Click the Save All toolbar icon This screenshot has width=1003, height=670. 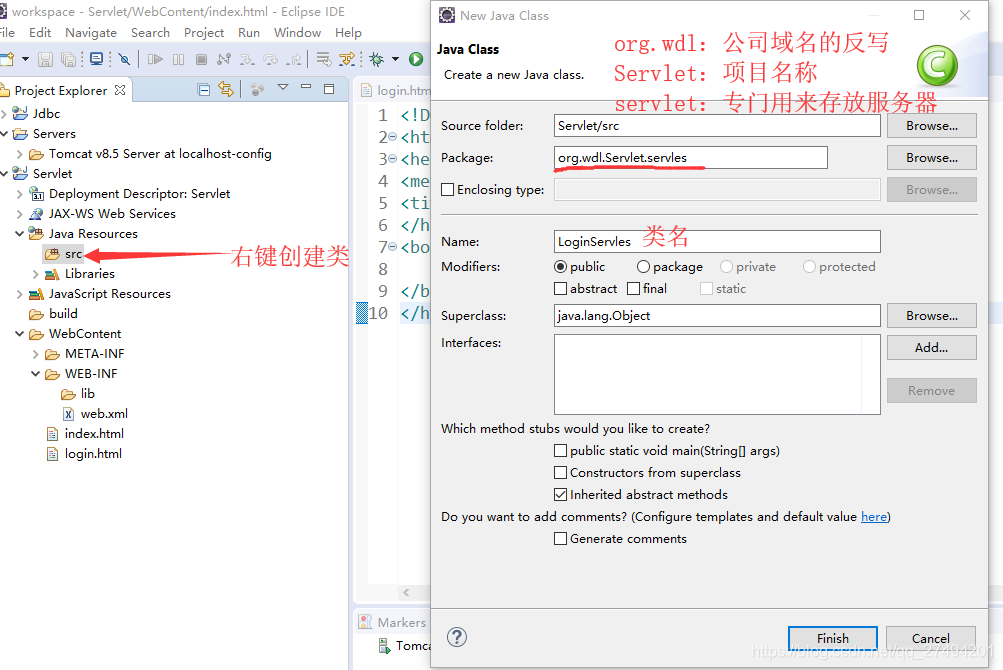point(68,60)
